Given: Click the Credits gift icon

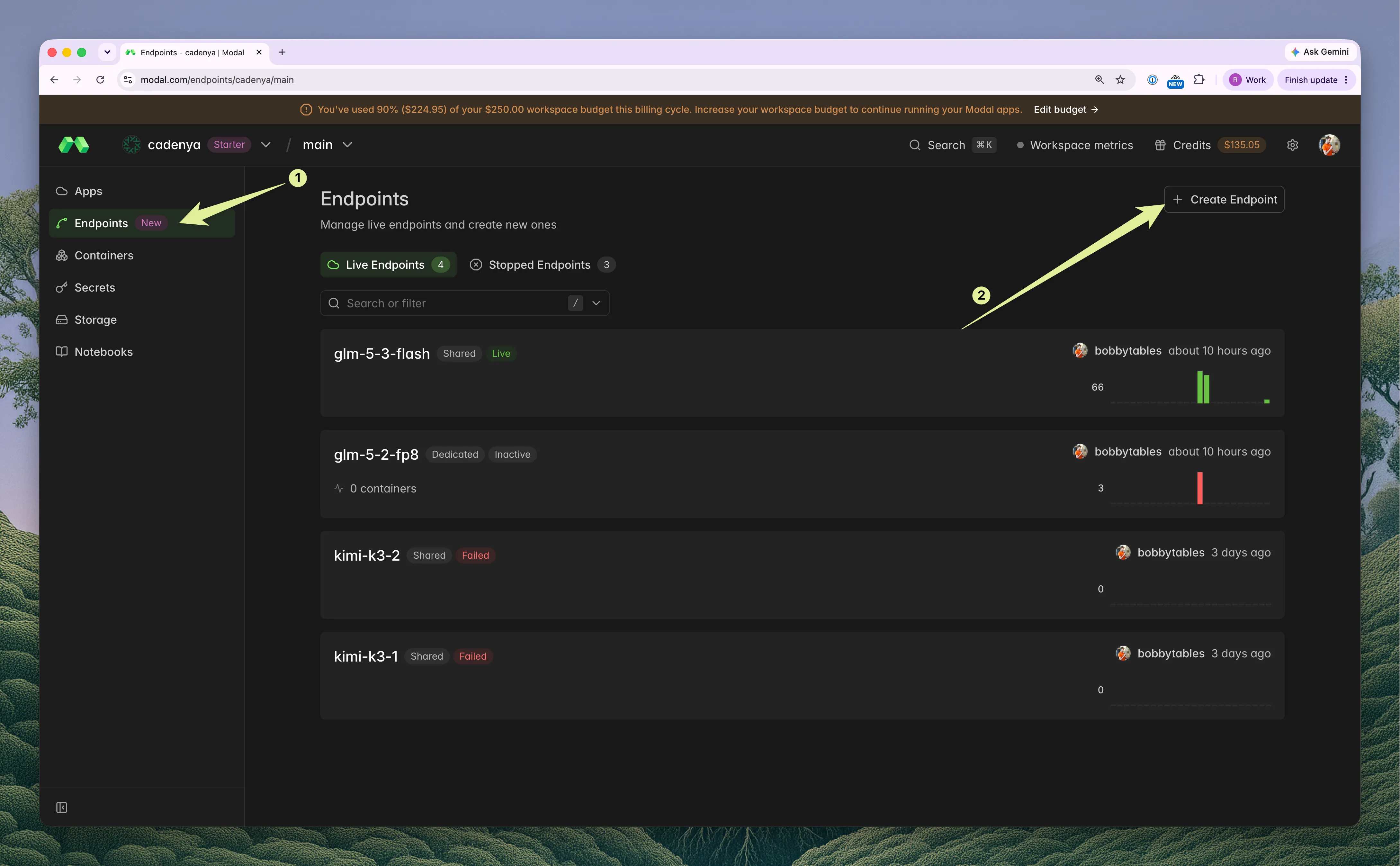Looking at the screenshot, I should pyautogui.click(x=1160, y=145).
